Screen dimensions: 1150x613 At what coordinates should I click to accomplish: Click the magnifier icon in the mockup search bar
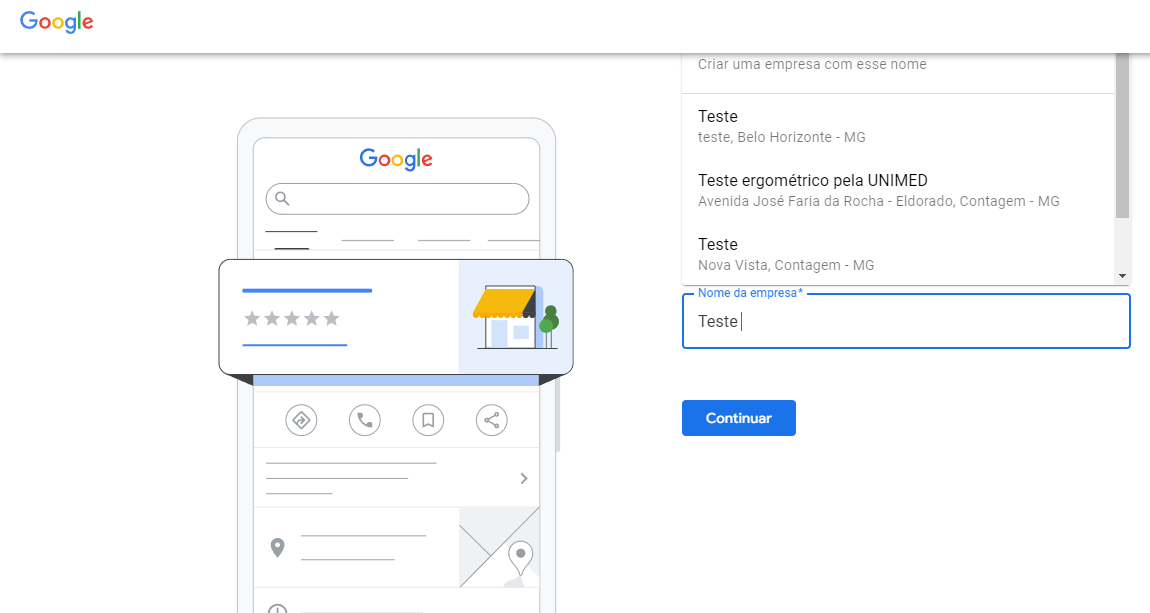point(282,198)
